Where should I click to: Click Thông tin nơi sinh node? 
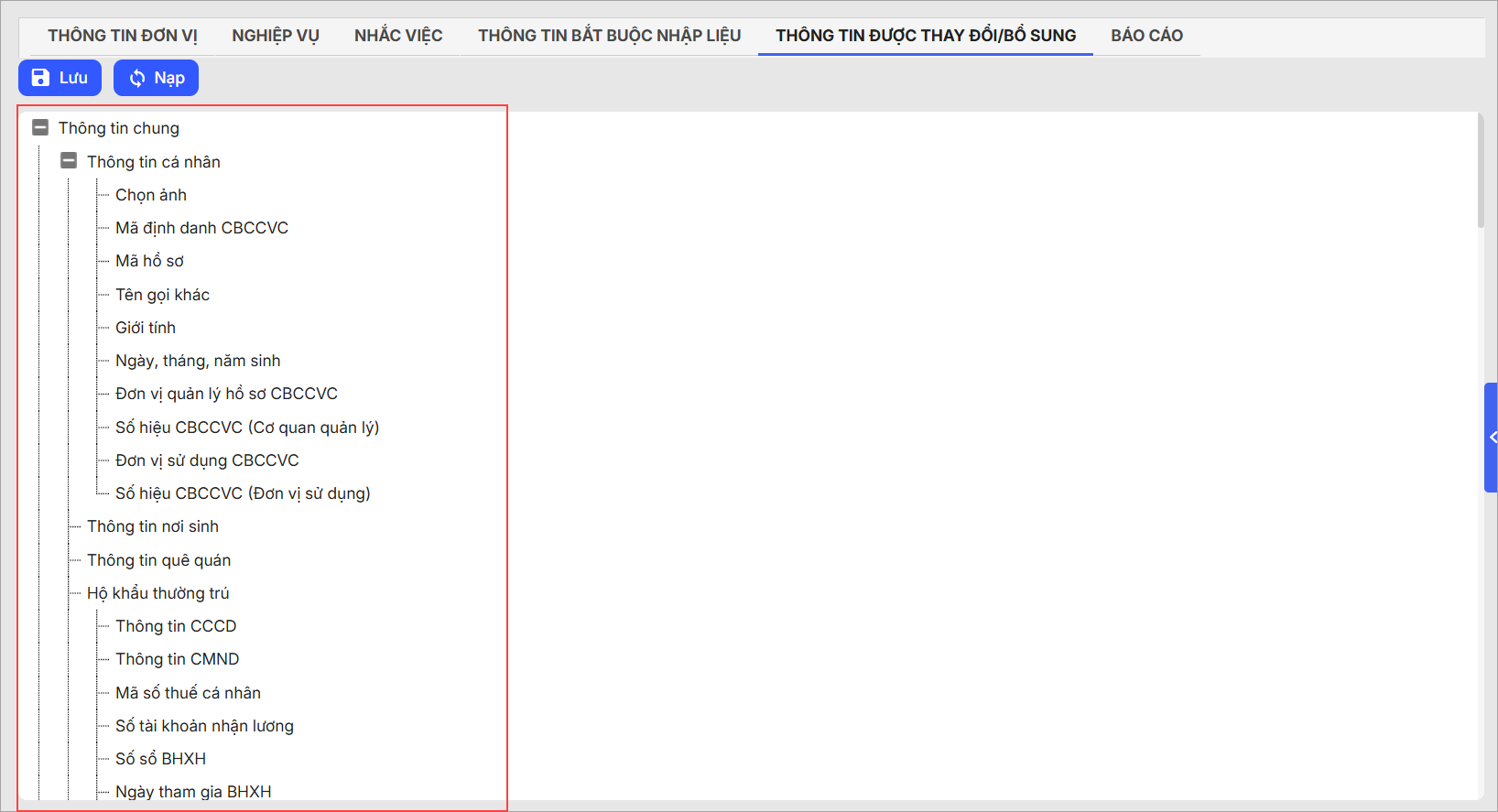coord(153,526)
